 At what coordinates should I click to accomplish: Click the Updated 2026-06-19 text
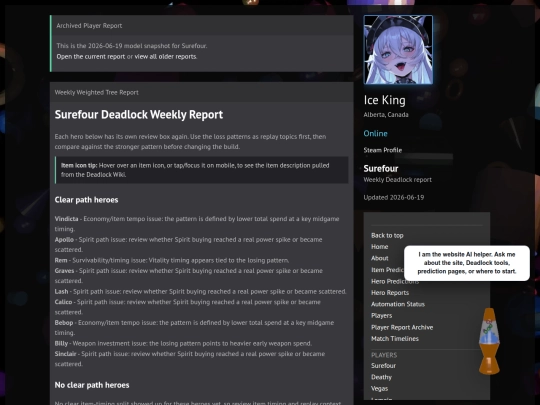[394, 198]
